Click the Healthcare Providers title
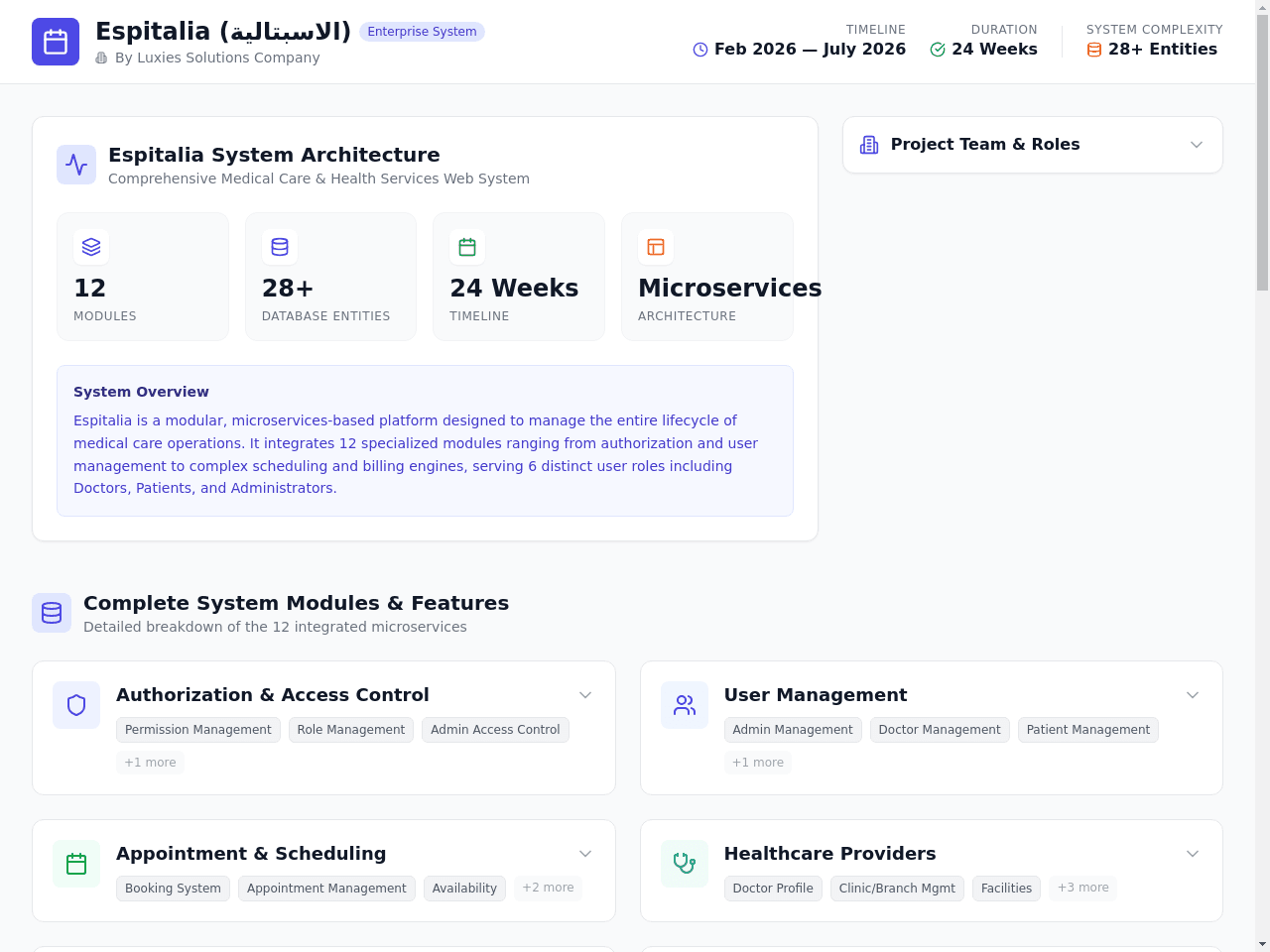The image size is (1270, 952). pyautogui.click(x=829, y=854)
